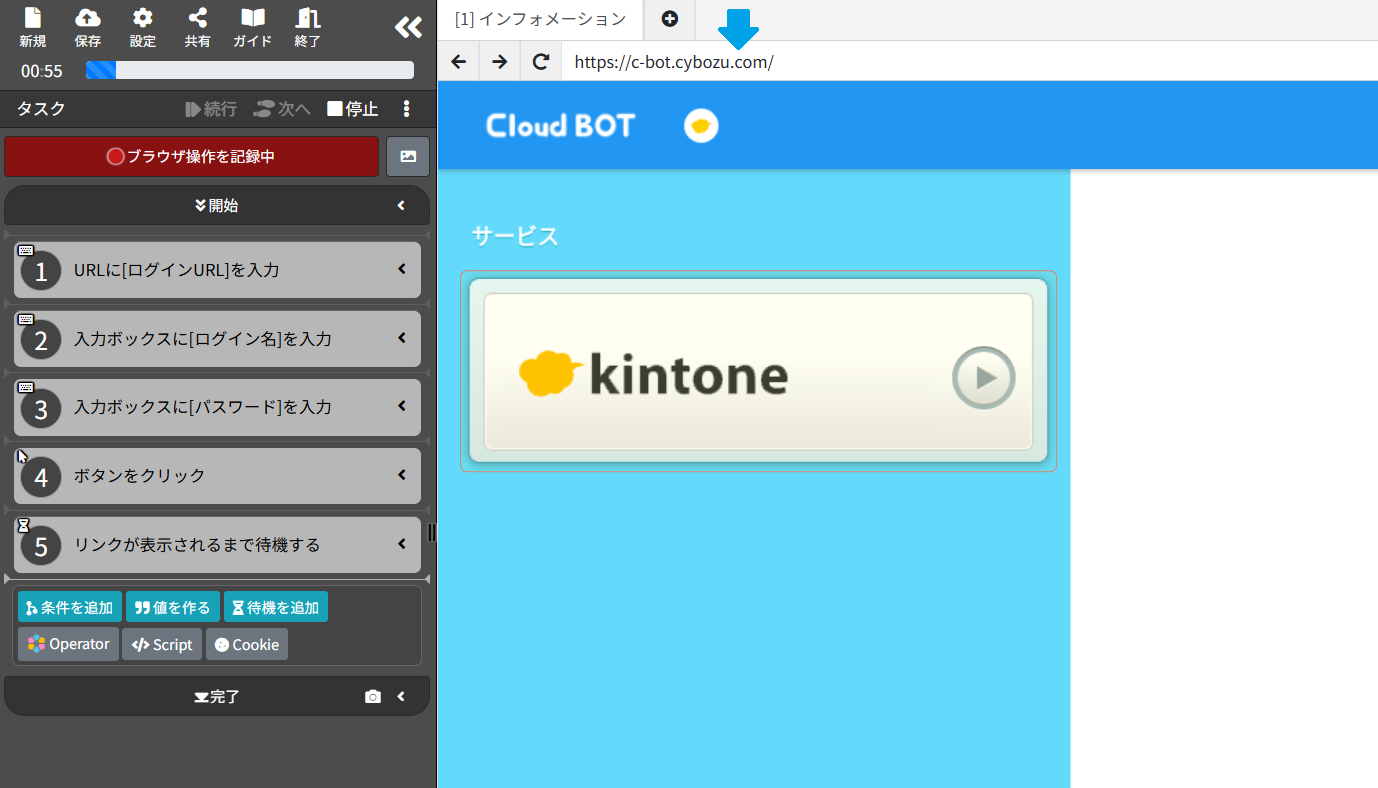The image size is (1378, 788).
Task: Click the 続行 (Continue) control
Action: (x=211, y=109)
